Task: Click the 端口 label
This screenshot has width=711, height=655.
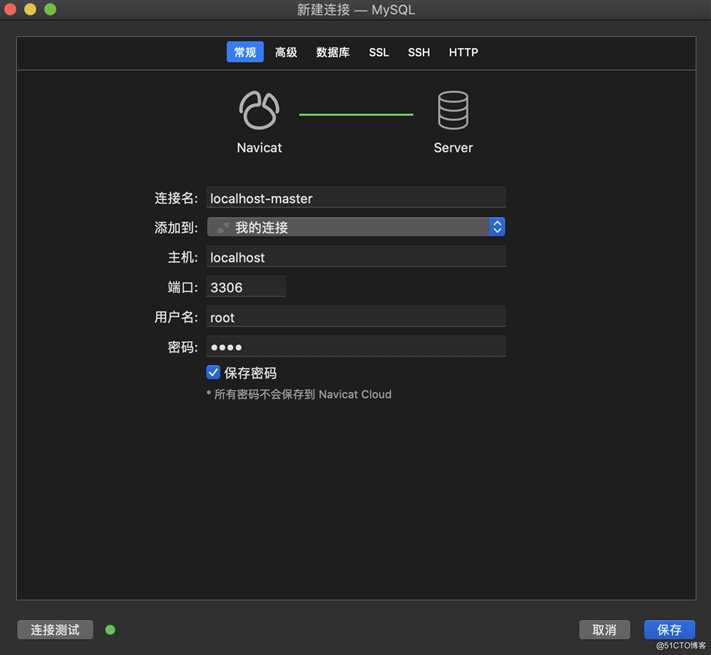Action: click(183, 287)
